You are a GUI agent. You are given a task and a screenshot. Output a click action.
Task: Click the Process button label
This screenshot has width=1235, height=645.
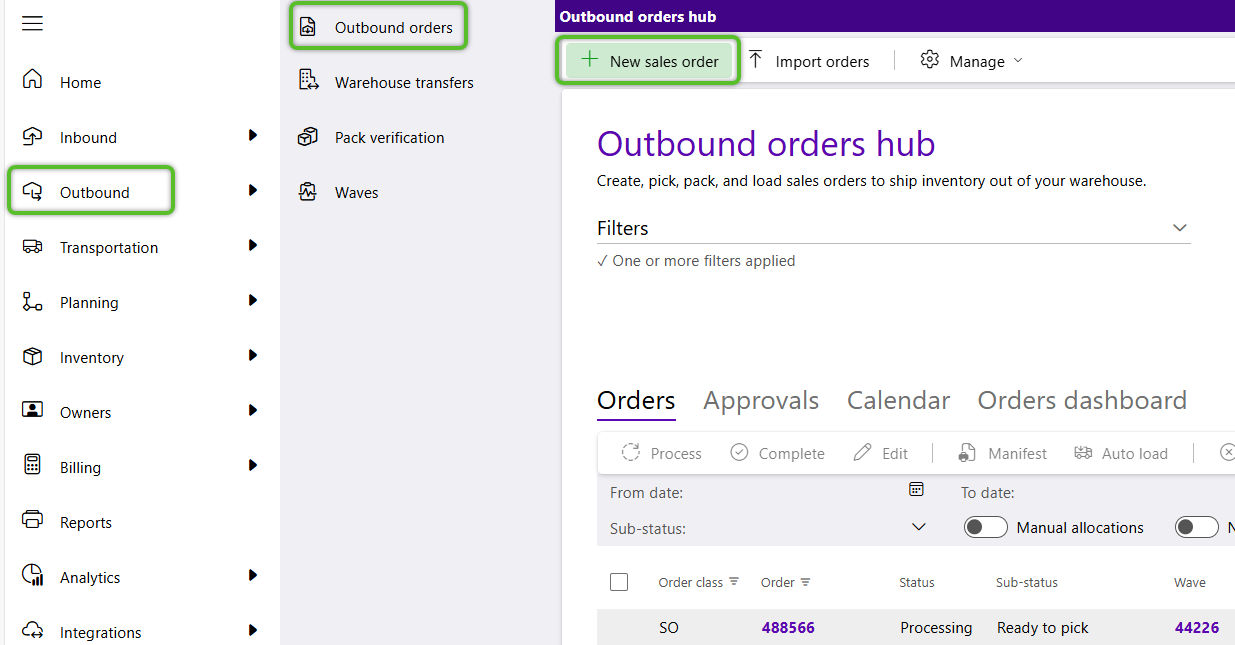pyautogui.click(x=676, y=454)
